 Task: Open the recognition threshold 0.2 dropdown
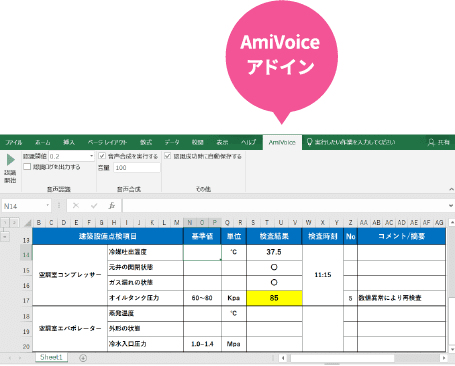click(91, 156)
